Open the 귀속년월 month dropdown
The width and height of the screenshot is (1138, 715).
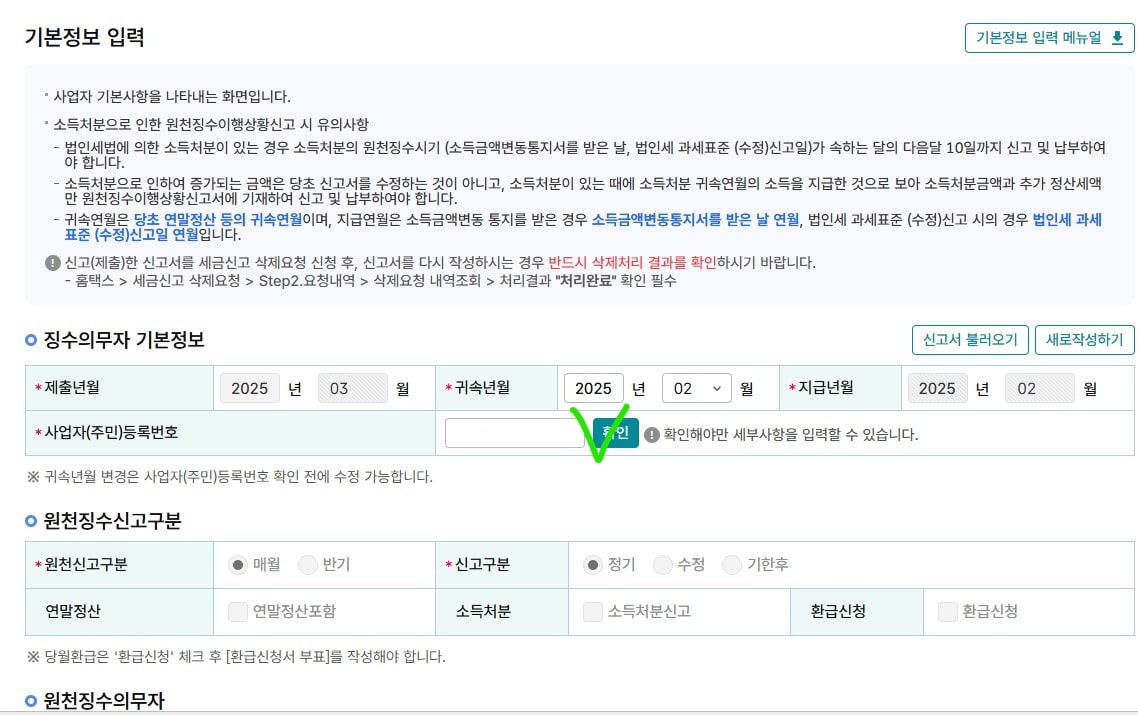tap(697, 388)
